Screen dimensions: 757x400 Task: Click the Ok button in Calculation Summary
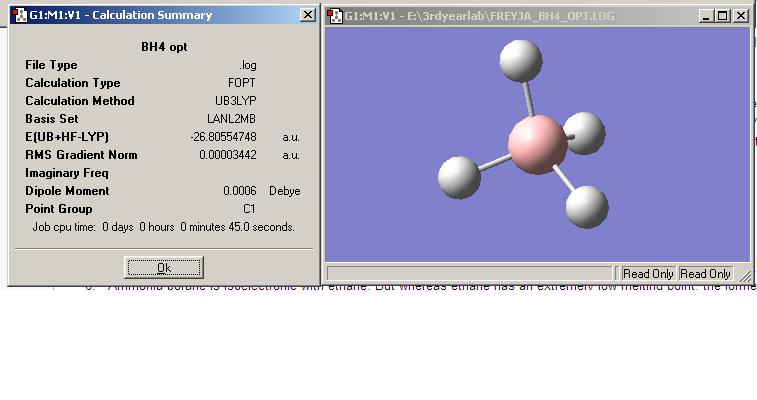point(164,267)
